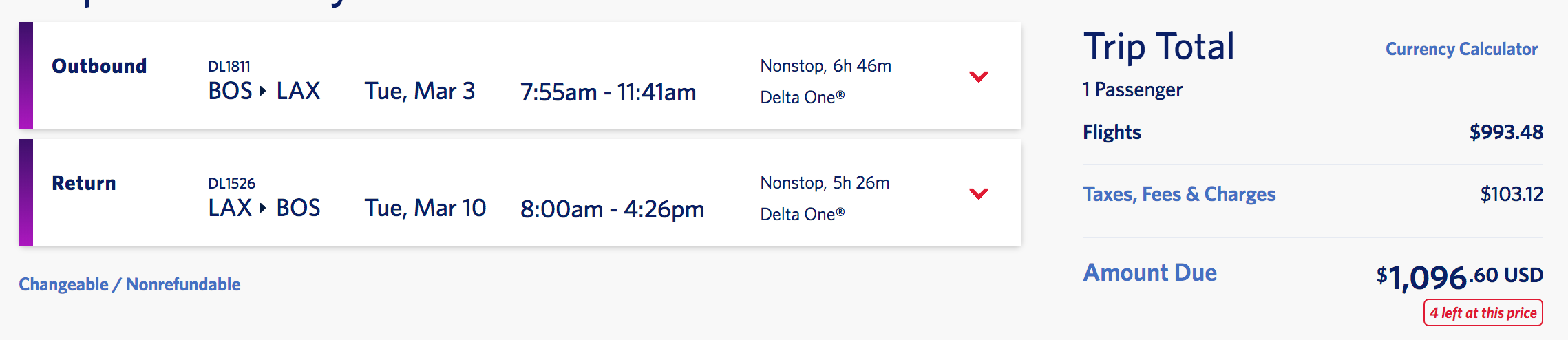Screen dimensions: 1568x340
Task: Expand the Return flight details chevron
Action: coord(978,193)
